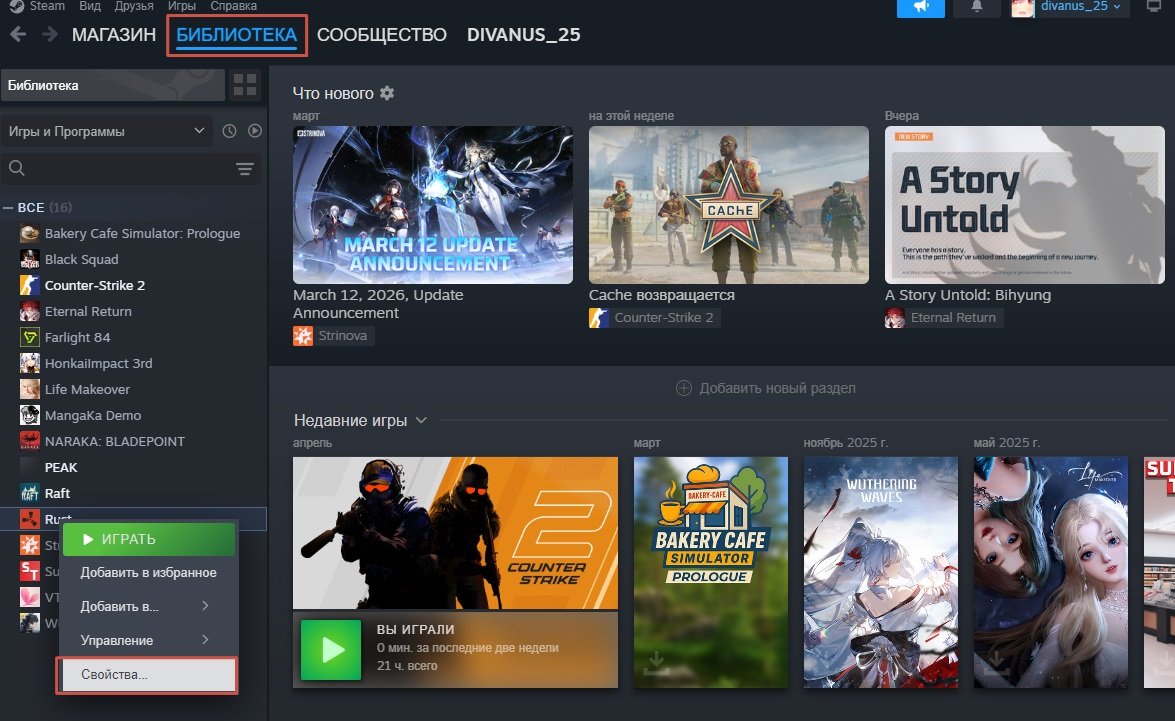Open notifications bell
This screenshot has width=1175, height=721.
click(976, 7)
